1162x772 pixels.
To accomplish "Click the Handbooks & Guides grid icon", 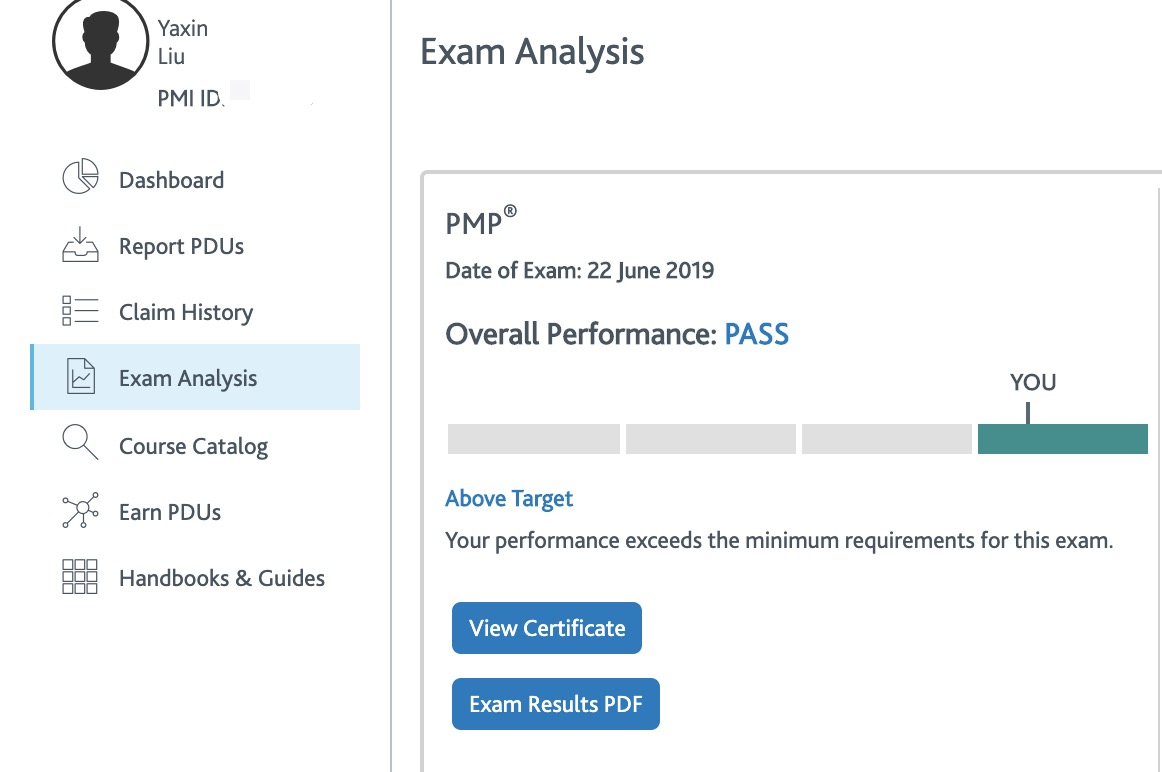I will coord(80,576).
